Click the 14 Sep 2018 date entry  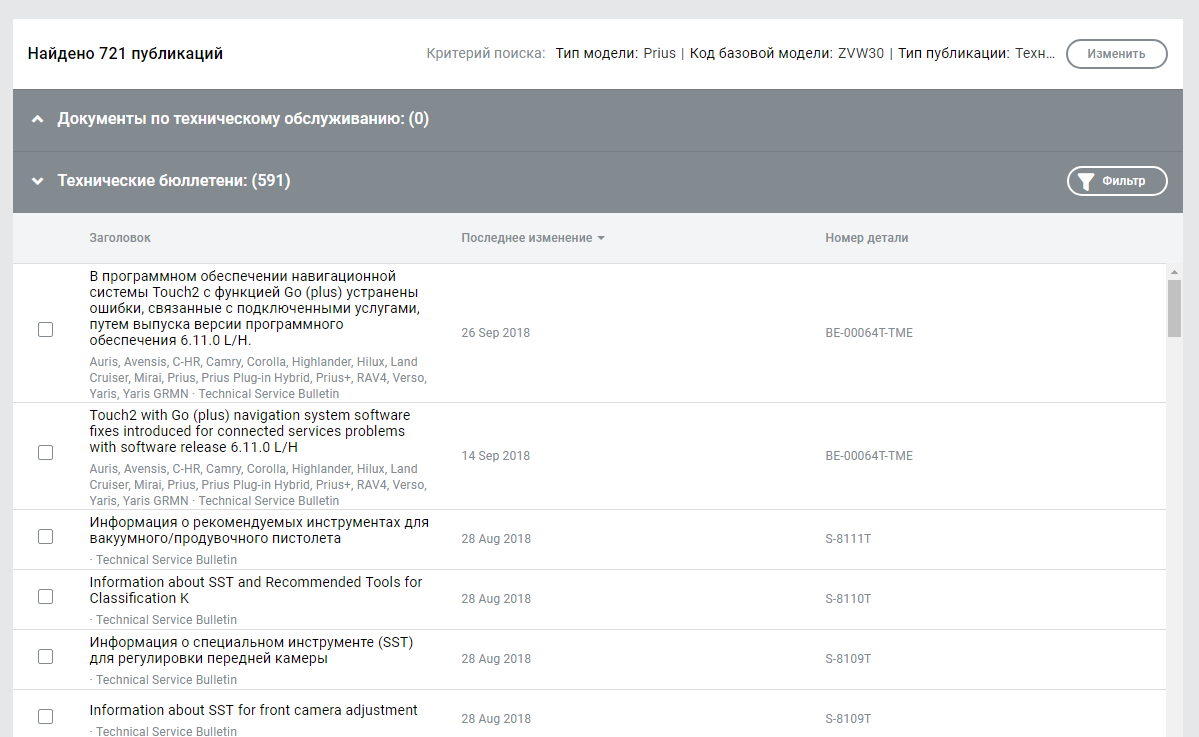pyautogui.click(x=495, y=456)
